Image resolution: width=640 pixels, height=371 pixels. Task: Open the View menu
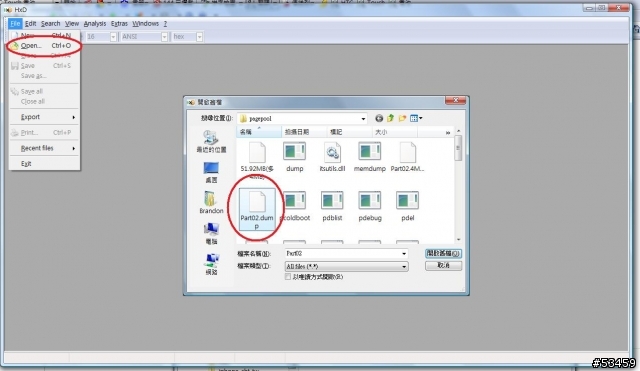point(72,24)
